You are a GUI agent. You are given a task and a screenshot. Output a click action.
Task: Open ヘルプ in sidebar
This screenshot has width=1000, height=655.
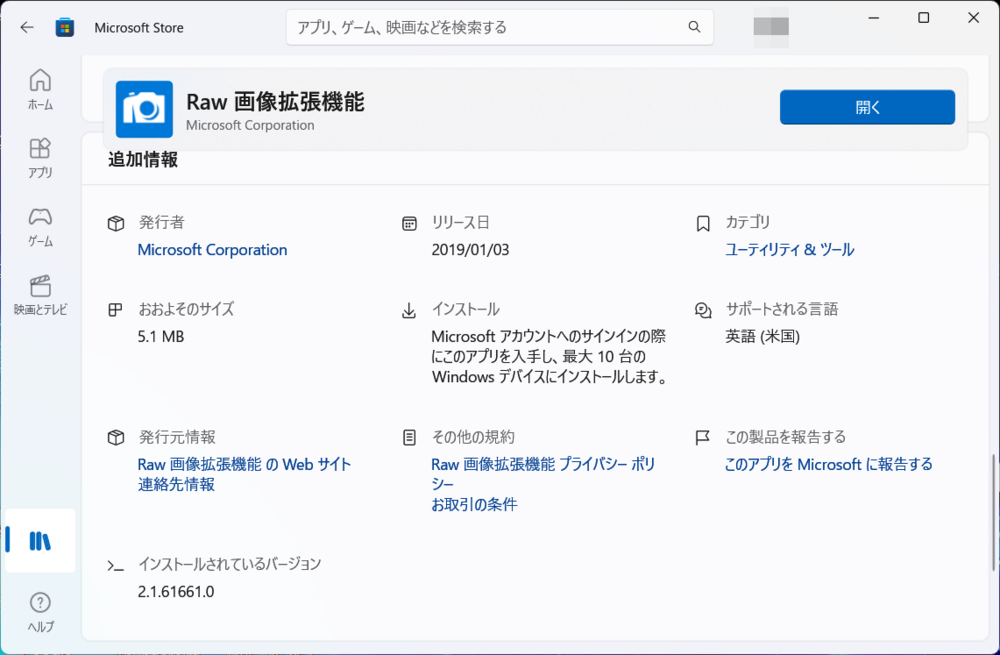[x=40, y=612]
